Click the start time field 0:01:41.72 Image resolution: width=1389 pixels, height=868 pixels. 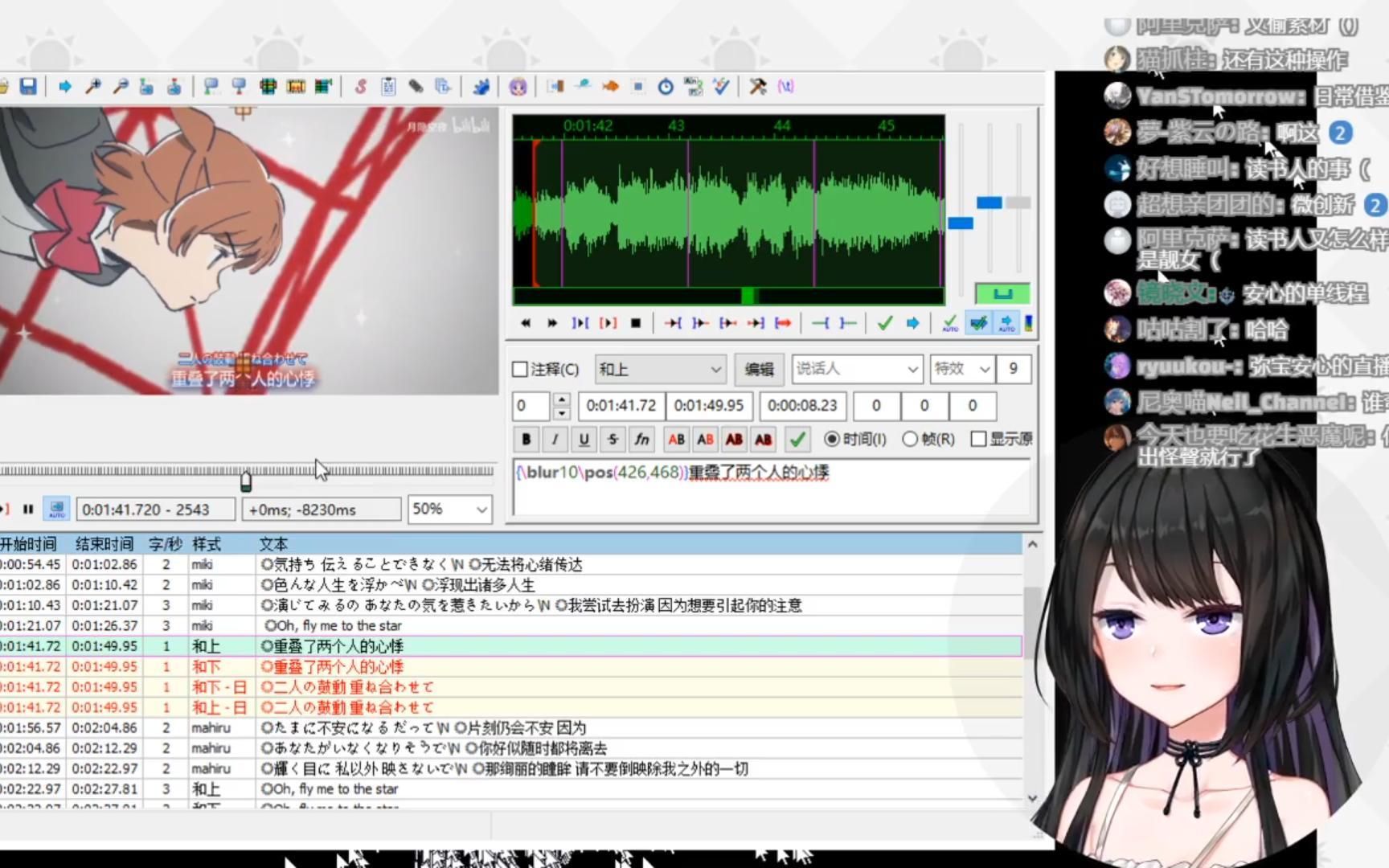pos(621,406)
